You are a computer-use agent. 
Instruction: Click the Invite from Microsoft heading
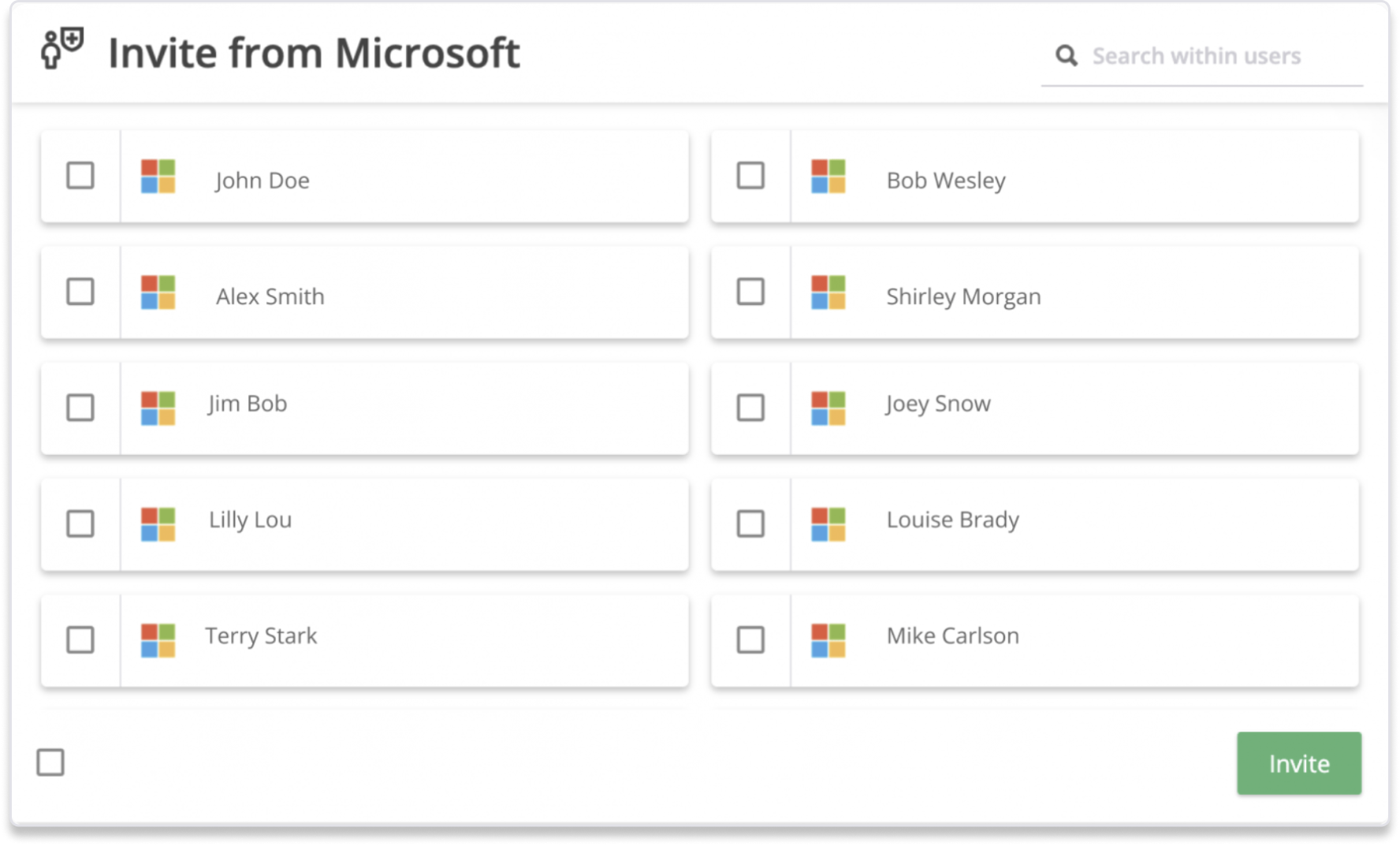[x=314, y=53]
